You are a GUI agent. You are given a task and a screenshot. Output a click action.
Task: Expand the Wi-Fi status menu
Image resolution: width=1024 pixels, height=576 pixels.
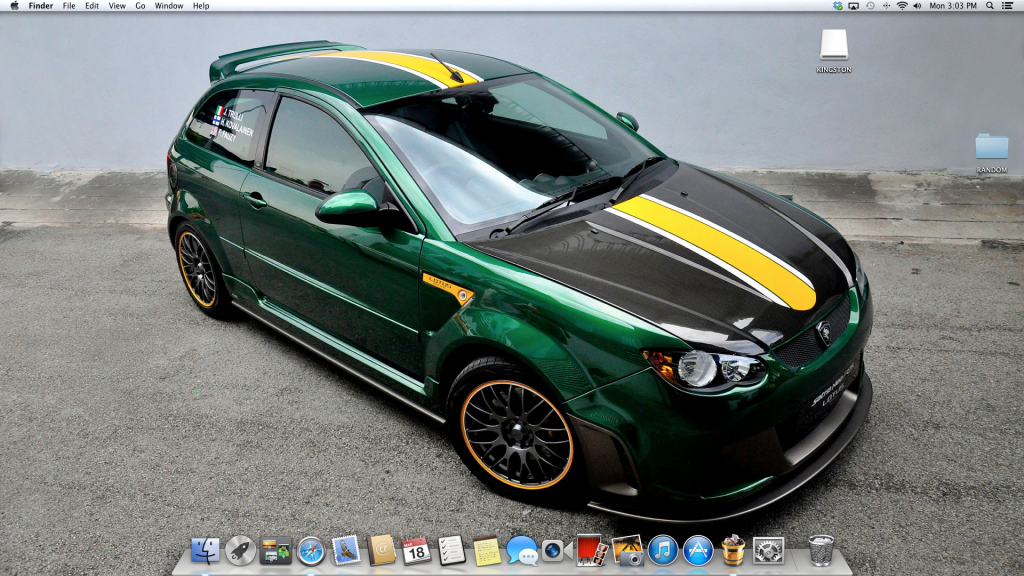pos(901,6)
